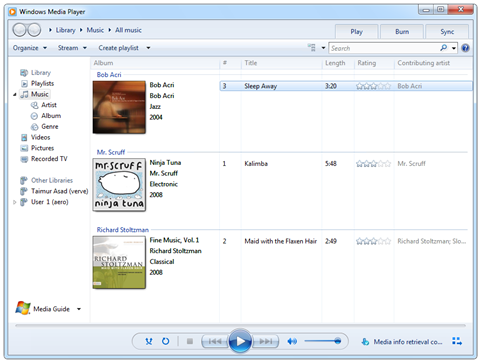
Task: Rate Sleep Away with stars
Action: [x=373, y=86]
